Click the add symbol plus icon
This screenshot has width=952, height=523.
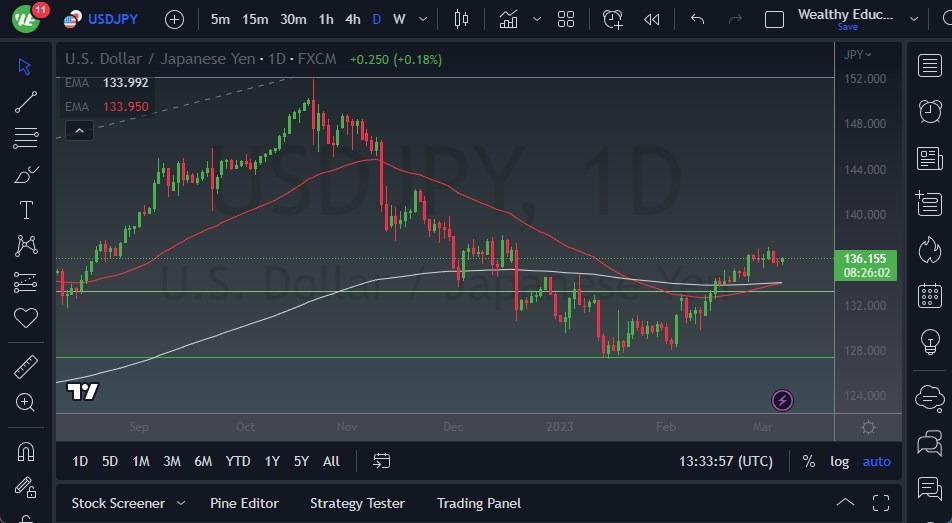click(174, 19)
